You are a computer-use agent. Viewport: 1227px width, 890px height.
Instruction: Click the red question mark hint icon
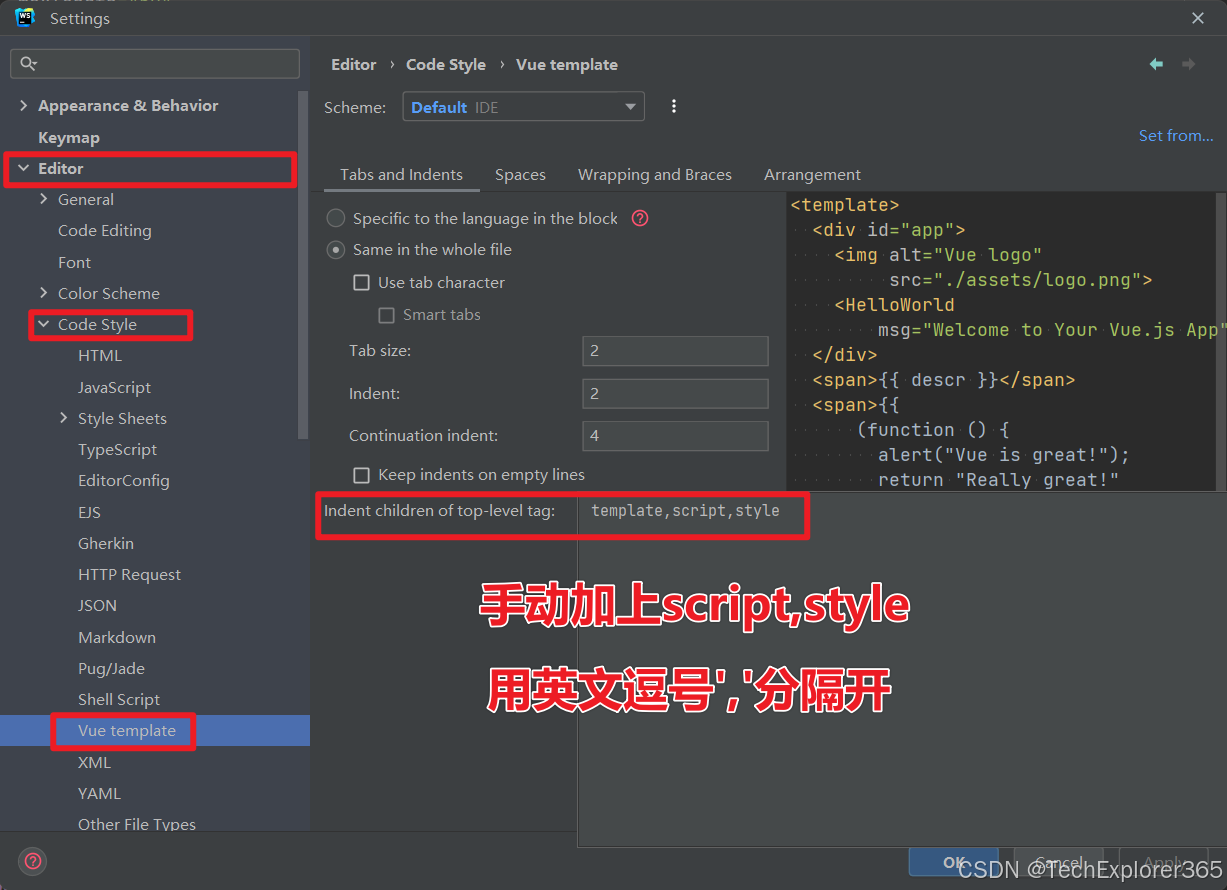(640, 218)
